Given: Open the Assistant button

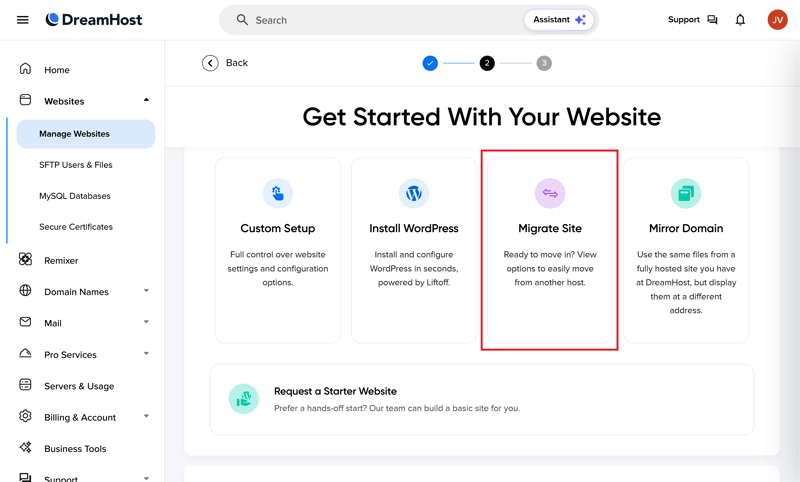Looking at the screenshot, I should click(559, 20).
